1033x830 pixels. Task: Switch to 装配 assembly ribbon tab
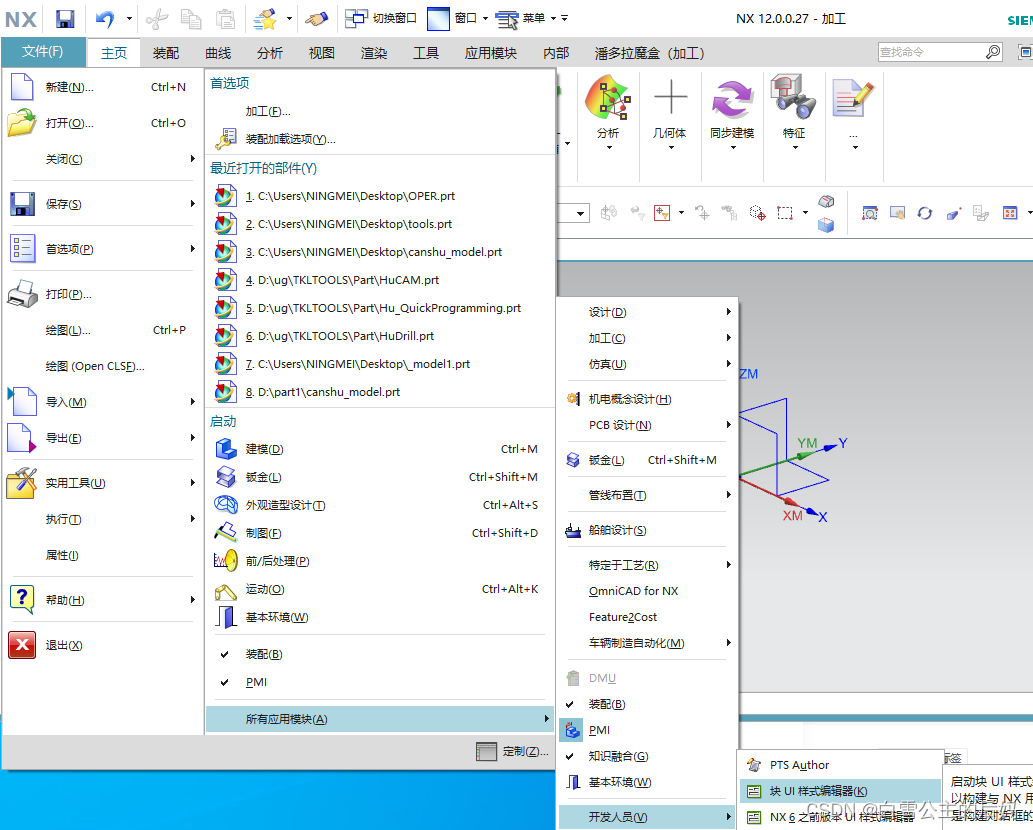[165, 53]
